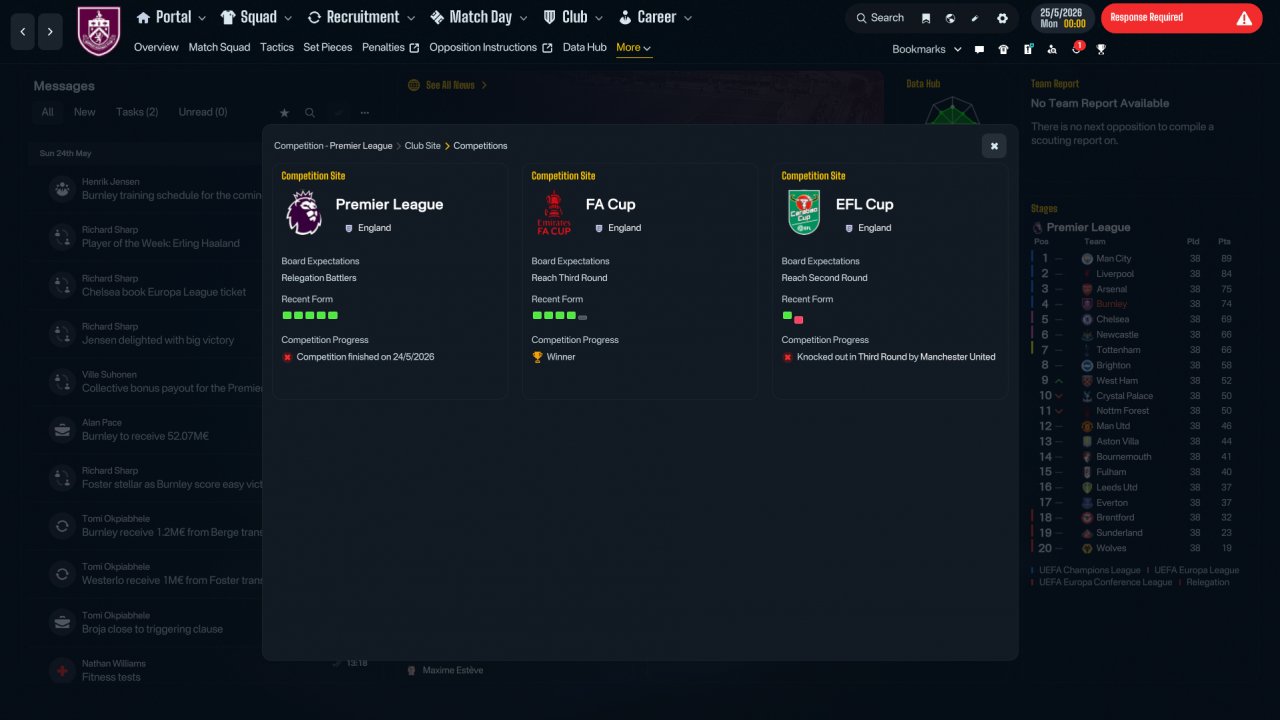
Task: Open the shirt shortcut icon
Action: [1003, 49]
